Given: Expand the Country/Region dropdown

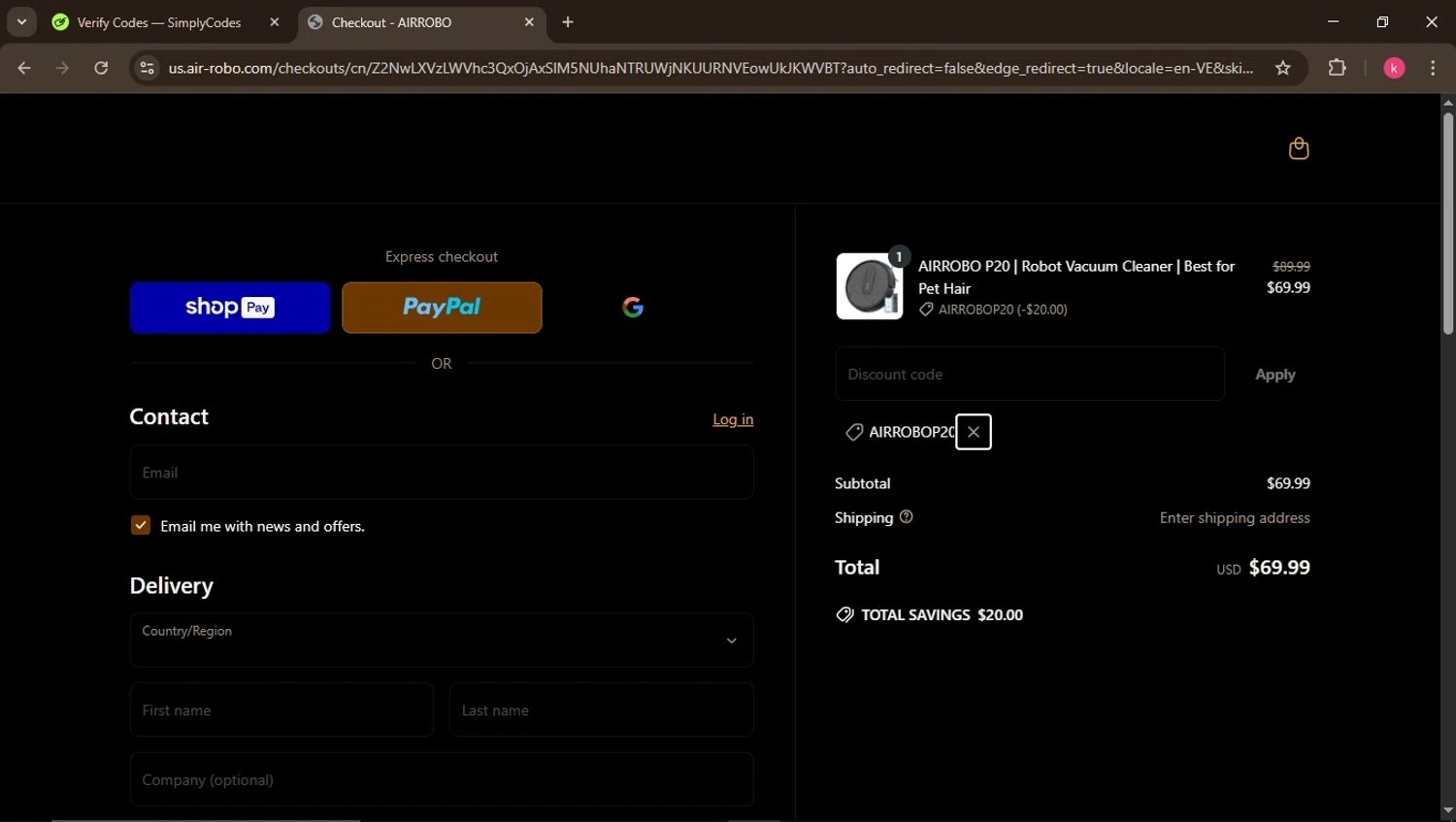Looking at the screenshot, I should pos(442,640).
